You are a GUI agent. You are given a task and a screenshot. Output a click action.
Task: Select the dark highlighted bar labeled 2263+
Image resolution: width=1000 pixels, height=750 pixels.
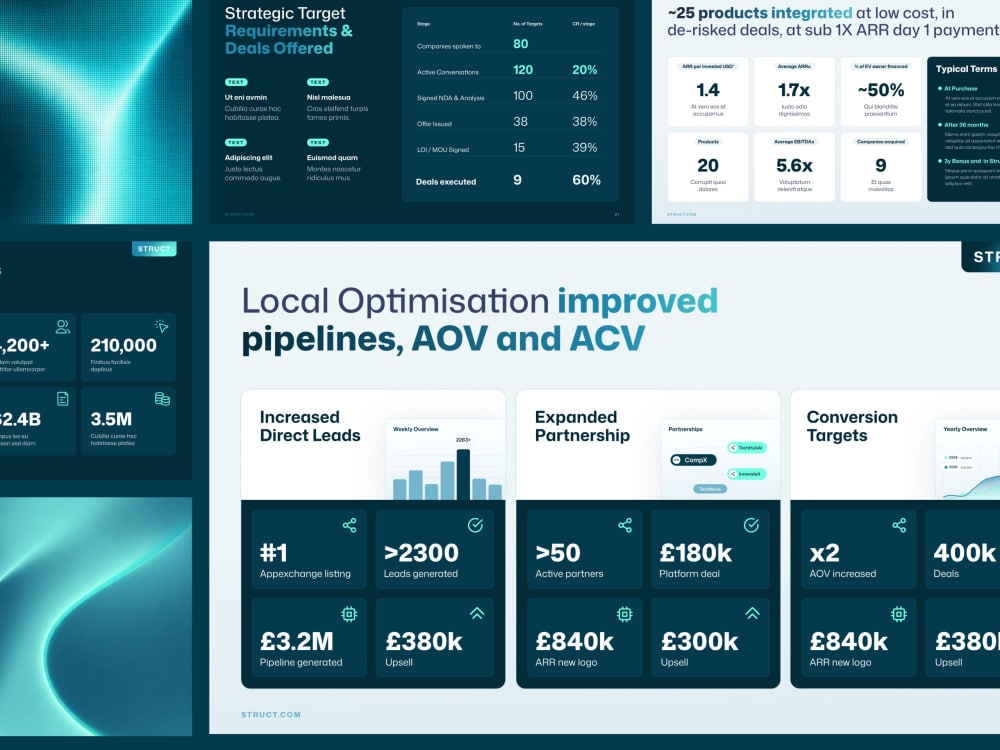click(x=464, y=474)
